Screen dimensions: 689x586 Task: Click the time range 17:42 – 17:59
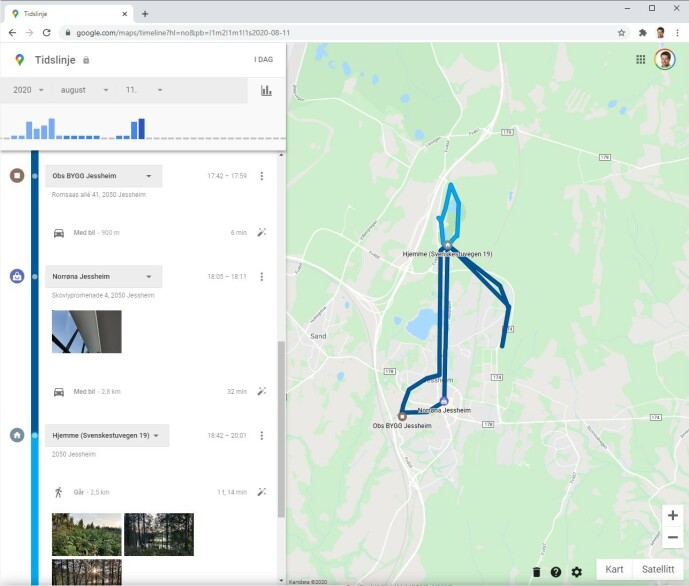click(x=227, y=176)
